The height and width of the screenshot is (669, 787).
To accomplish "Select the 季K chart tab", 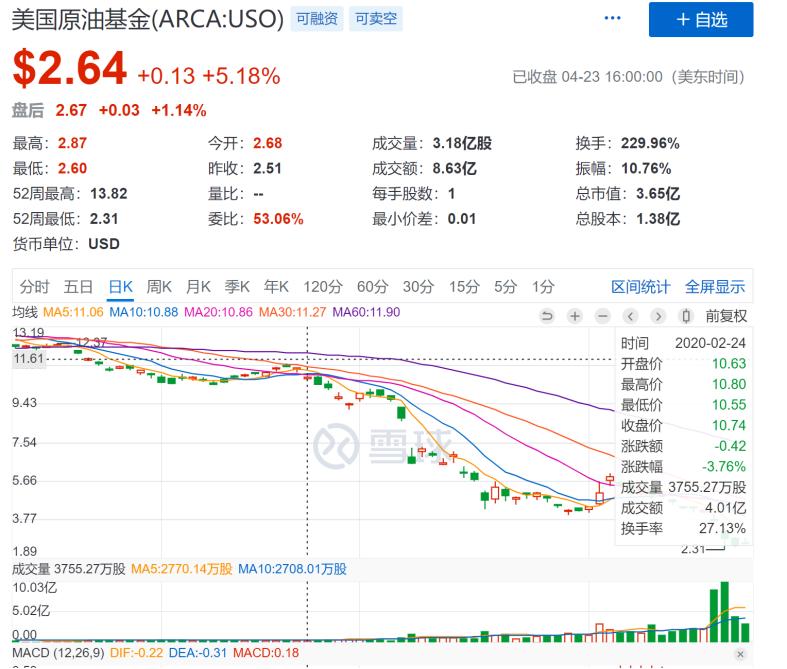I will pos(237,287).
